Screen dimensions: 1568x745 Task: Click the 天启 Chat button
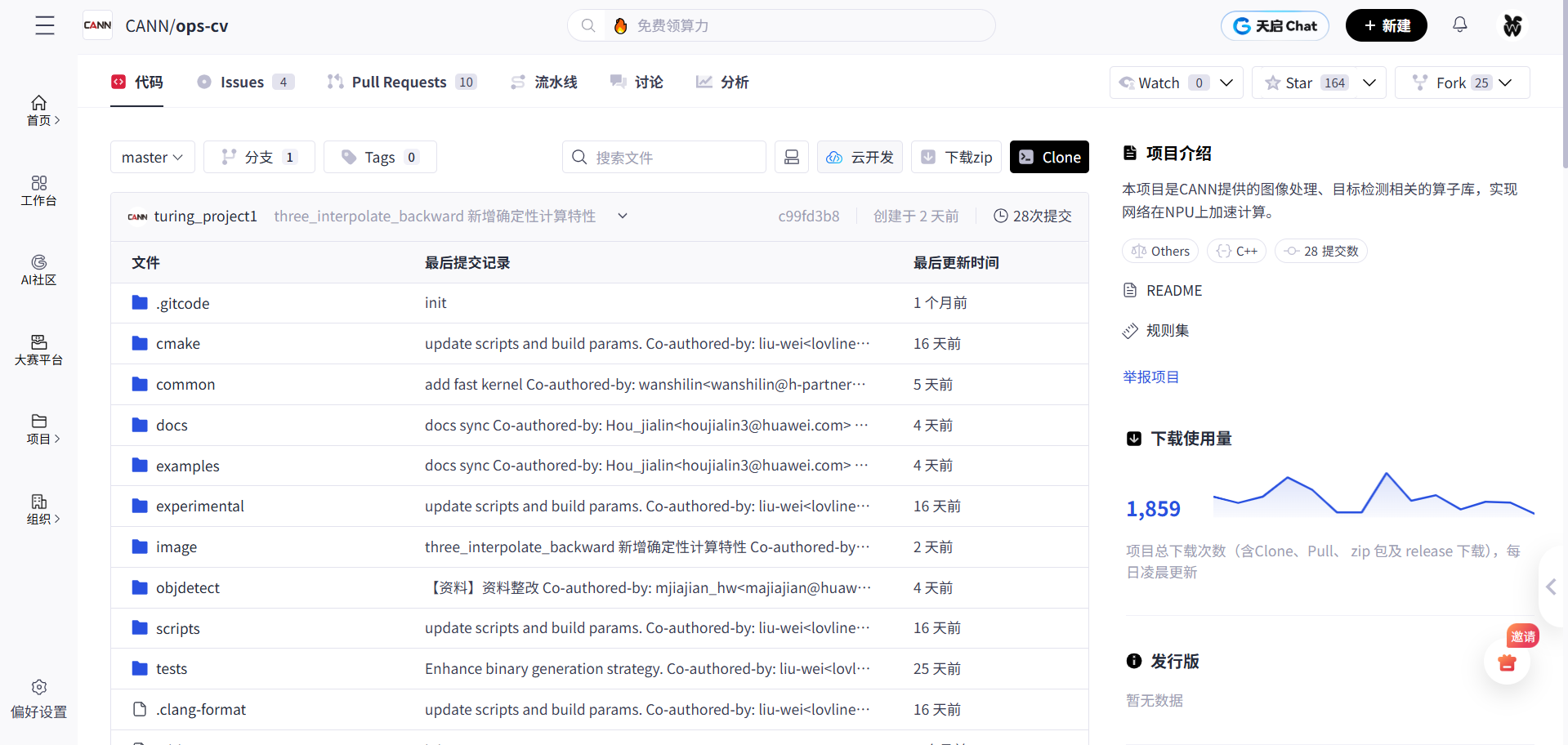(x=1275, y=25)
